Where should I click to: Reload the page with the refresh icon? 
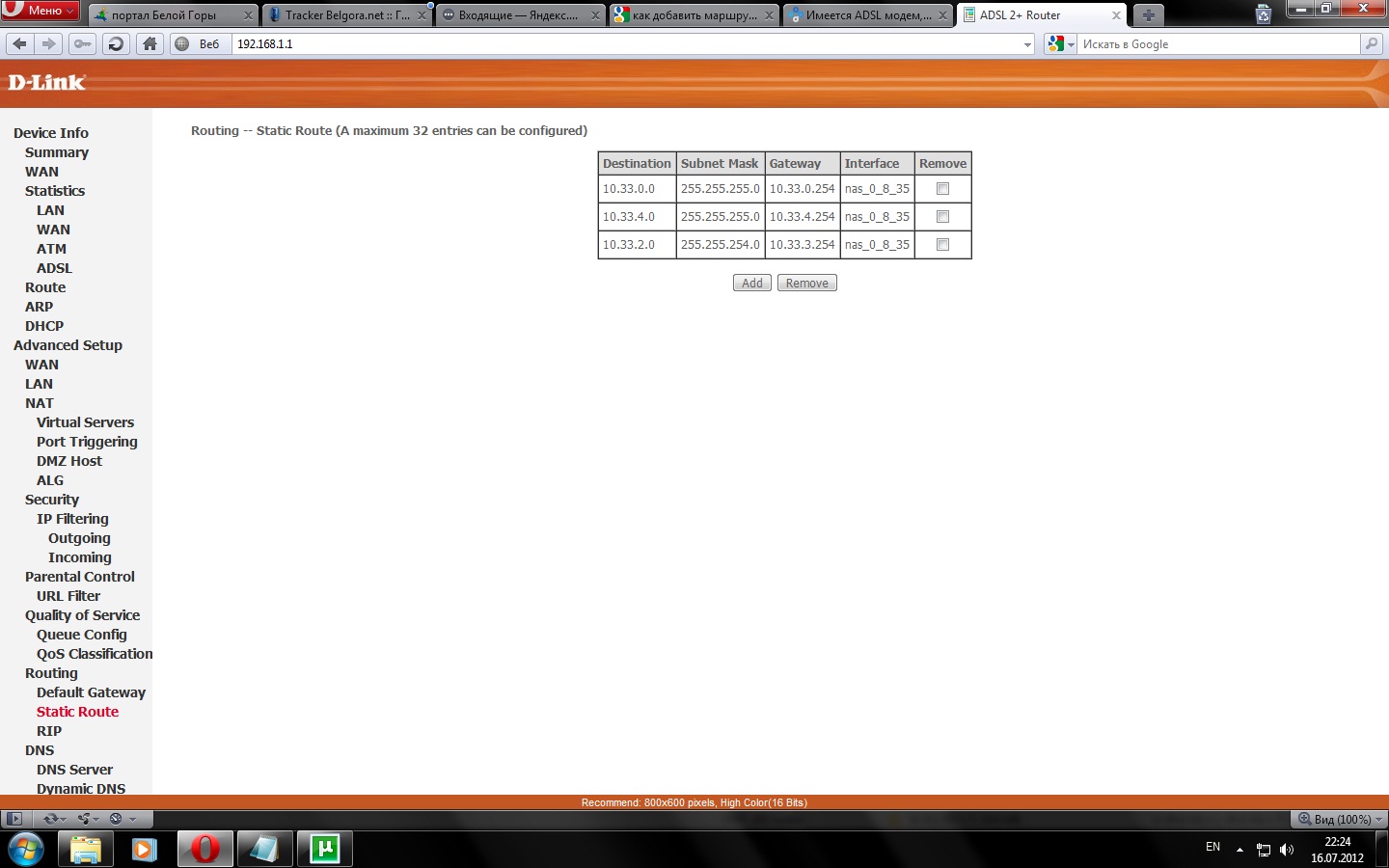point(116,43)
